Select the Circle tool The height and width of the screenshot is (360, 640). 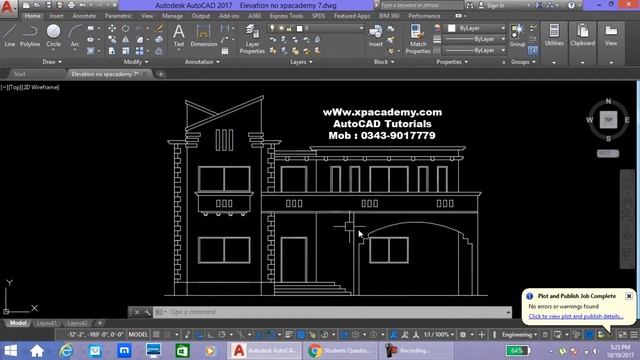click(x=53, y=36)
